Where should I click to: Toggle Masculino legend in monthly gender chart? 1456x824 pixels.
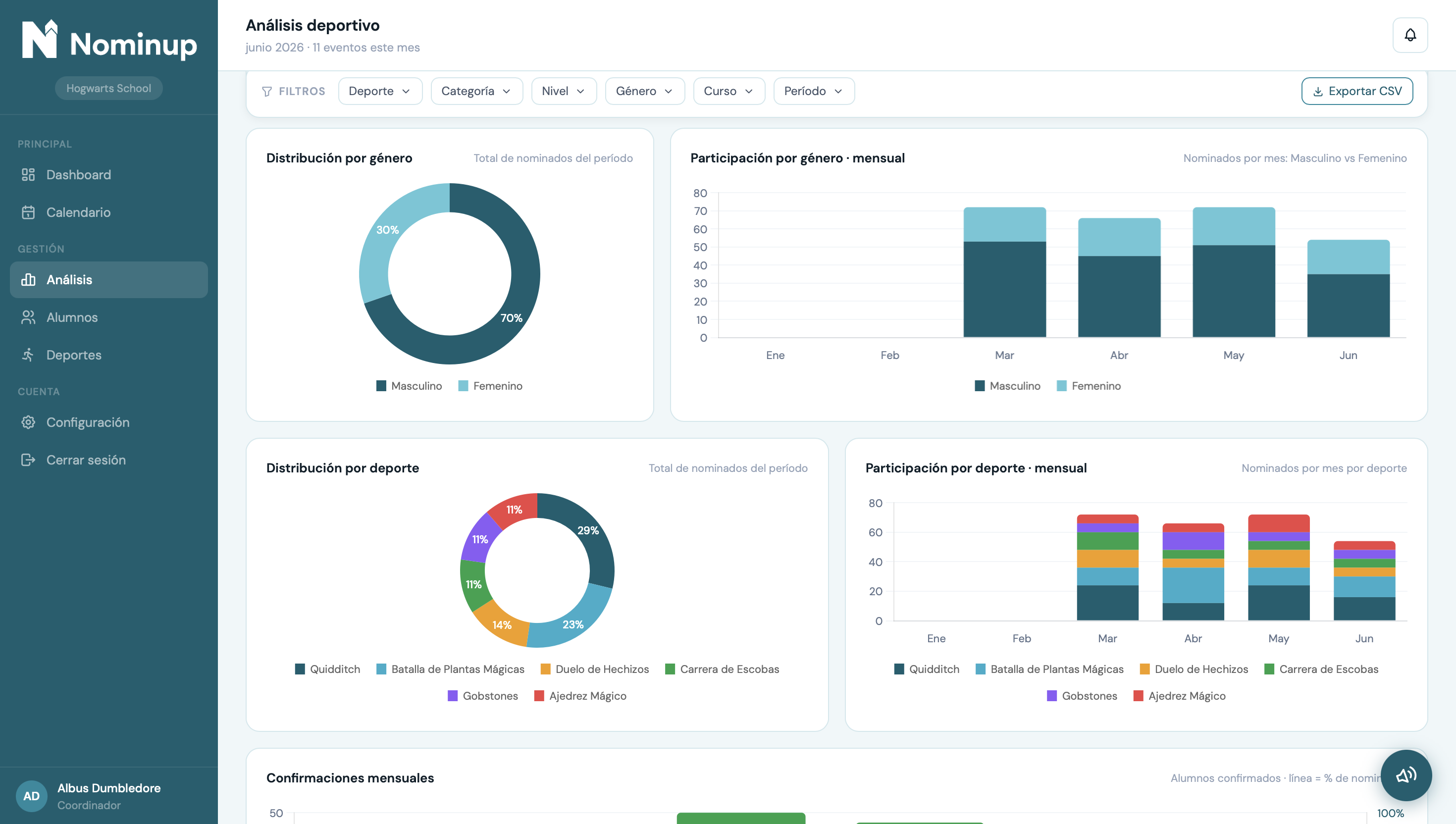pos(1007,386)
